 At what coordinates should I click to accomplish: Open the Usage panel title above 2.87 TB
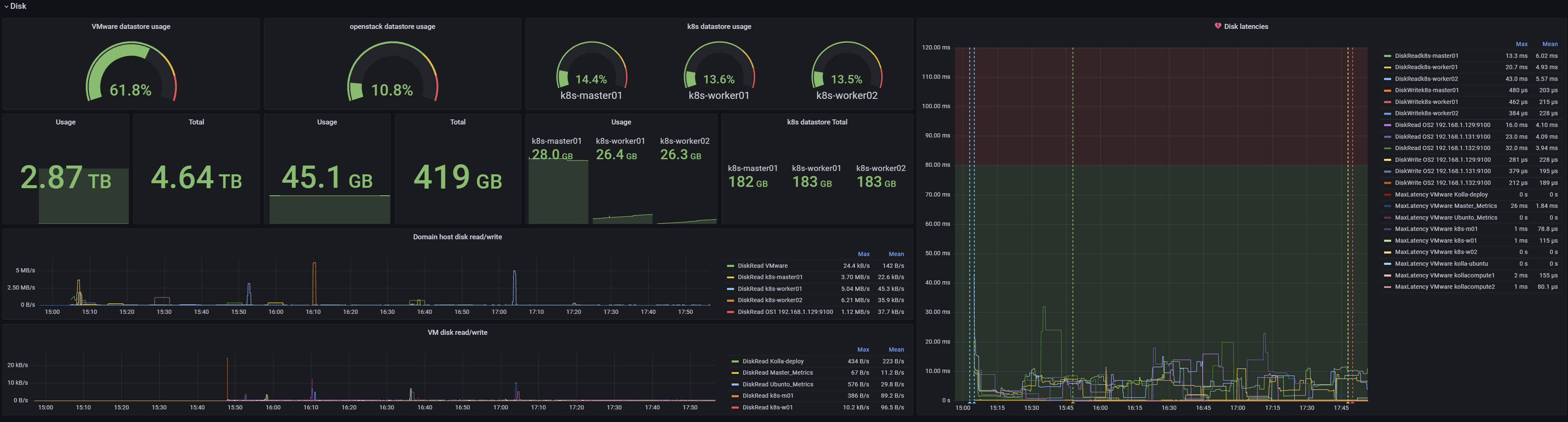[66, 122]
